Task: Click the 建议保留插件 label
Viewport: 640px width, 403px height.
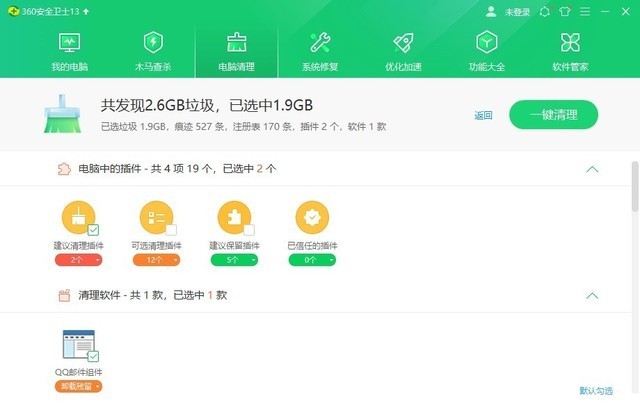Action: coord(234,245)
